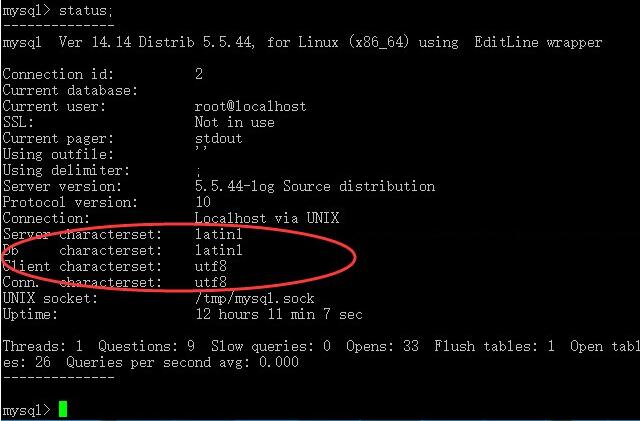This screenshot has height=421, width=640.
Task: Click the green terminal cursor block
Action: (x=63, y=409)
